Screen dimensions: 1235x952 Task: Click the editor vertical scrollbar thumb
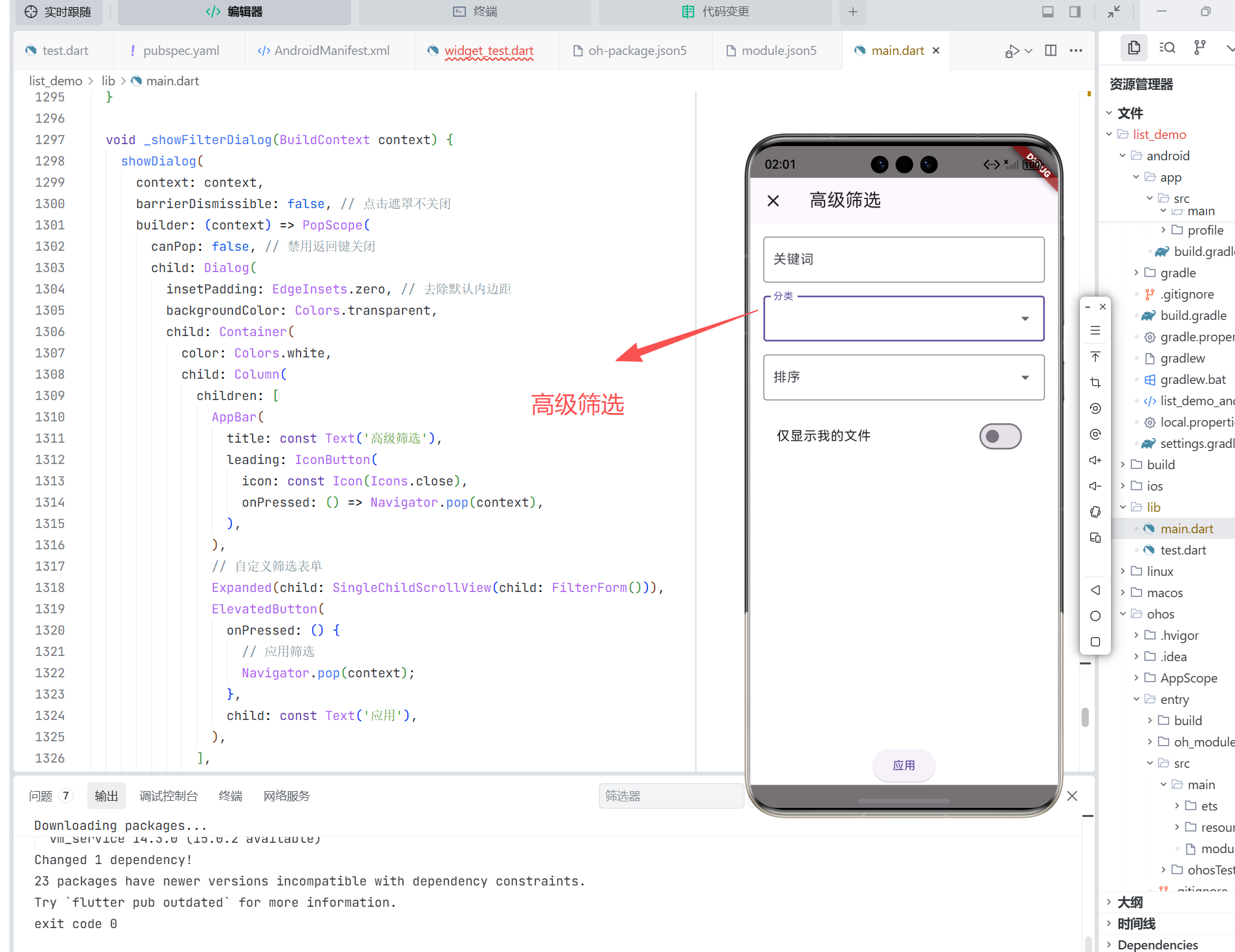[1085, 717]
